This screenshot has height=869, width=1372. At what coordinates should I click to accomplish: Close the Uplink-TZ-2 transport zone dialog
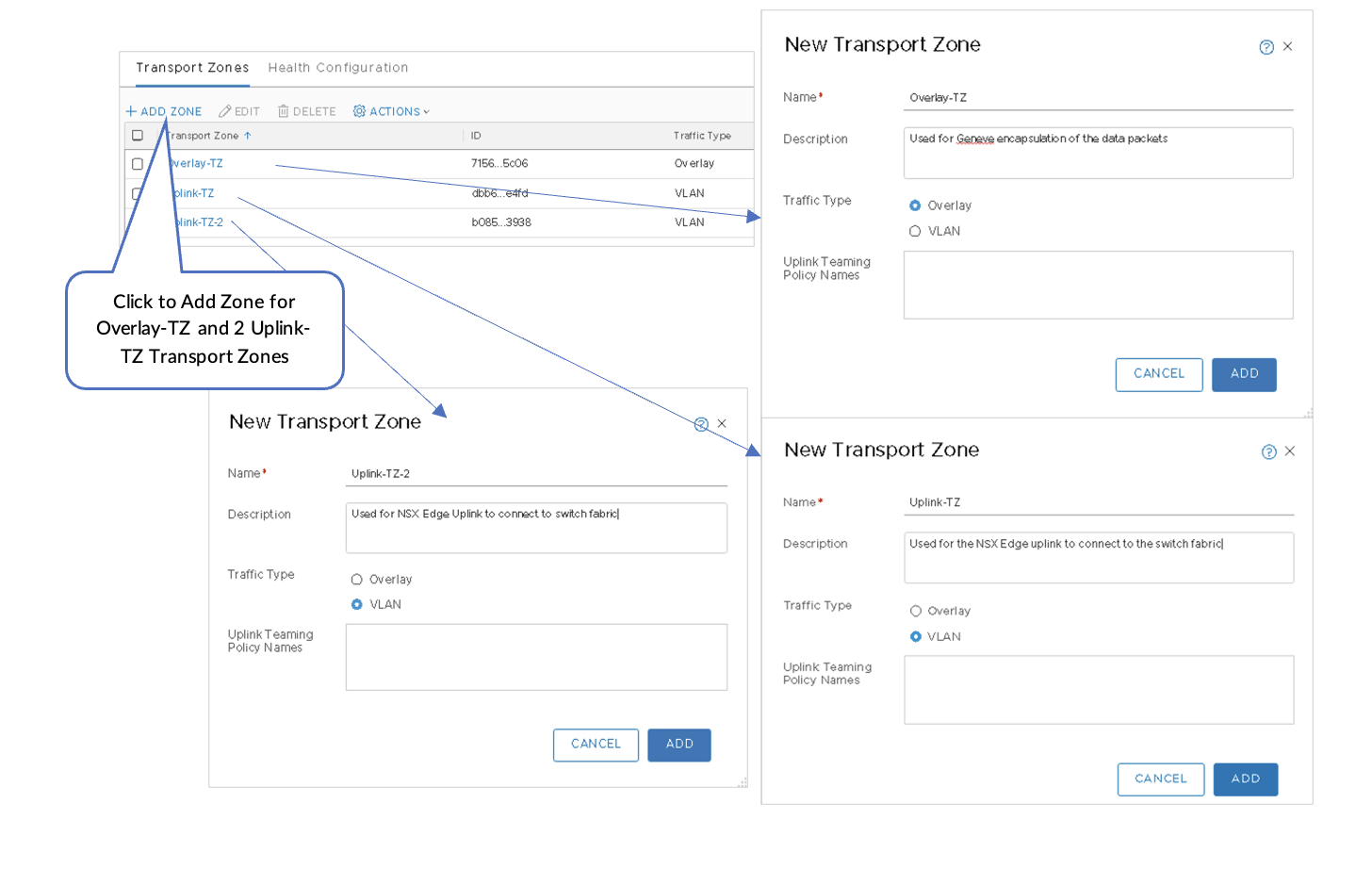click(x=722, y=423)
